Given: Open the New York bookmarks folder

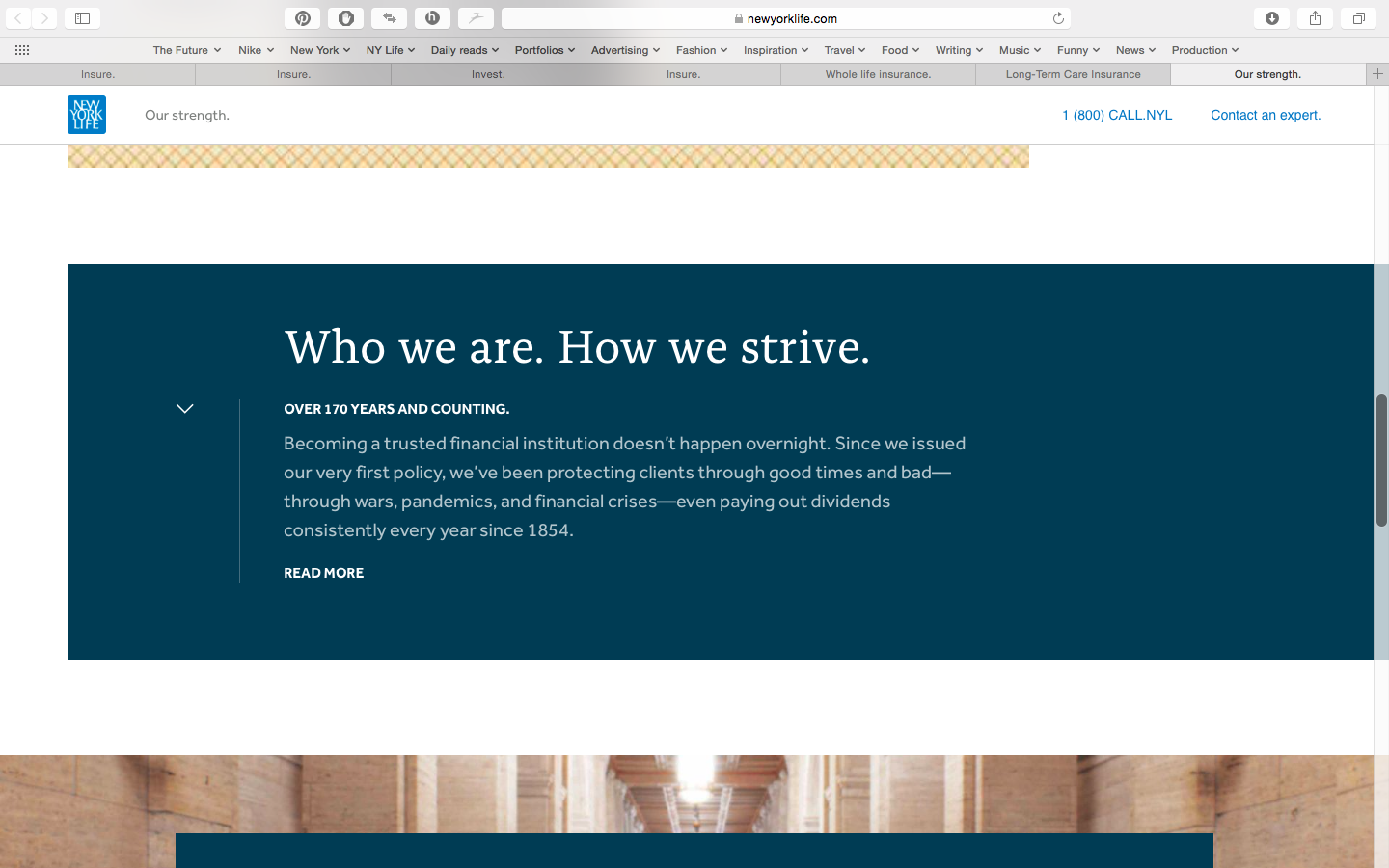Looking at the screenshot, I should coord(320,50).
